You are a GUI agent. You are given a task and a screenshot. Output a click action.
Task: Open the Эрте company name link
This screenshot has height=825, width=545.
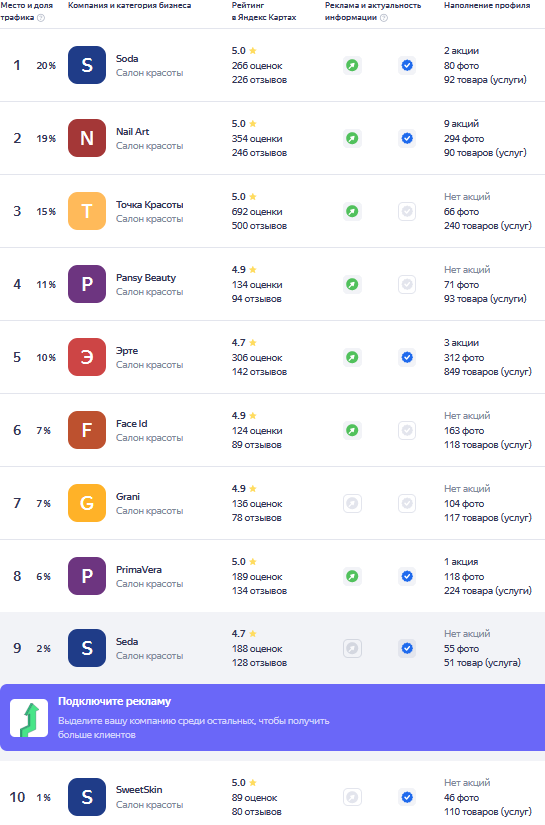point(127,350)
